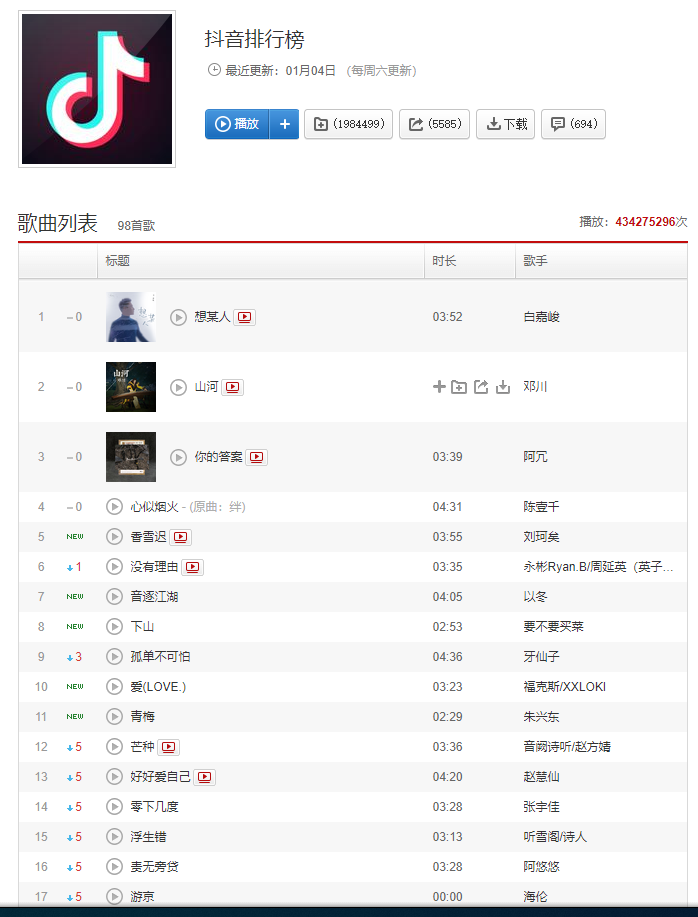
Task: Share the song 山河
Action: pos(481,387)
